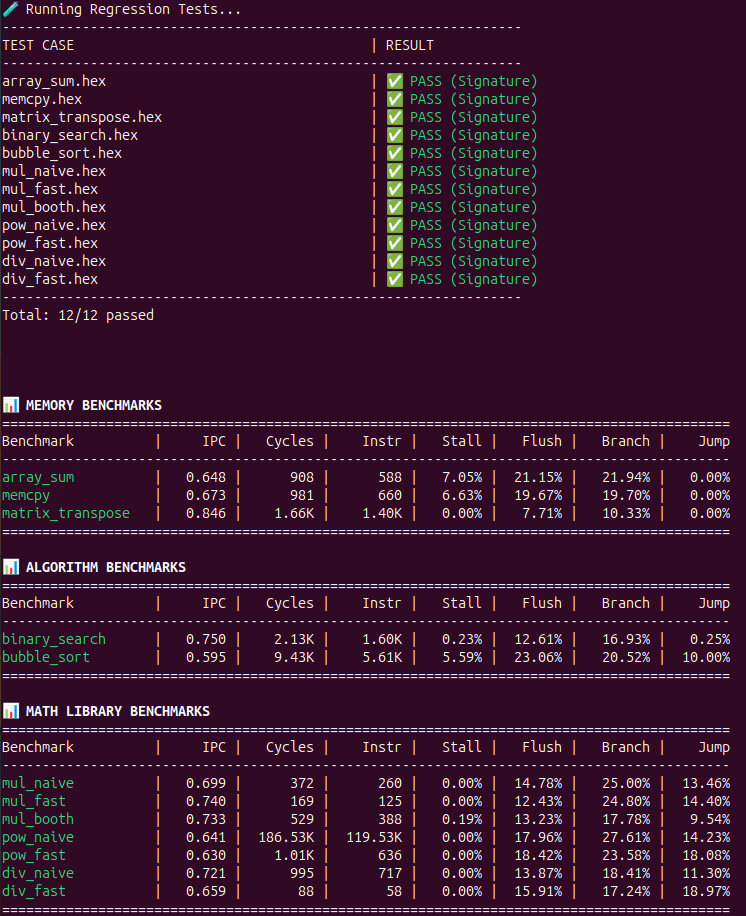
Task: Click the test tube icon beside Running Regression Tests
Action: coord(10,9)
